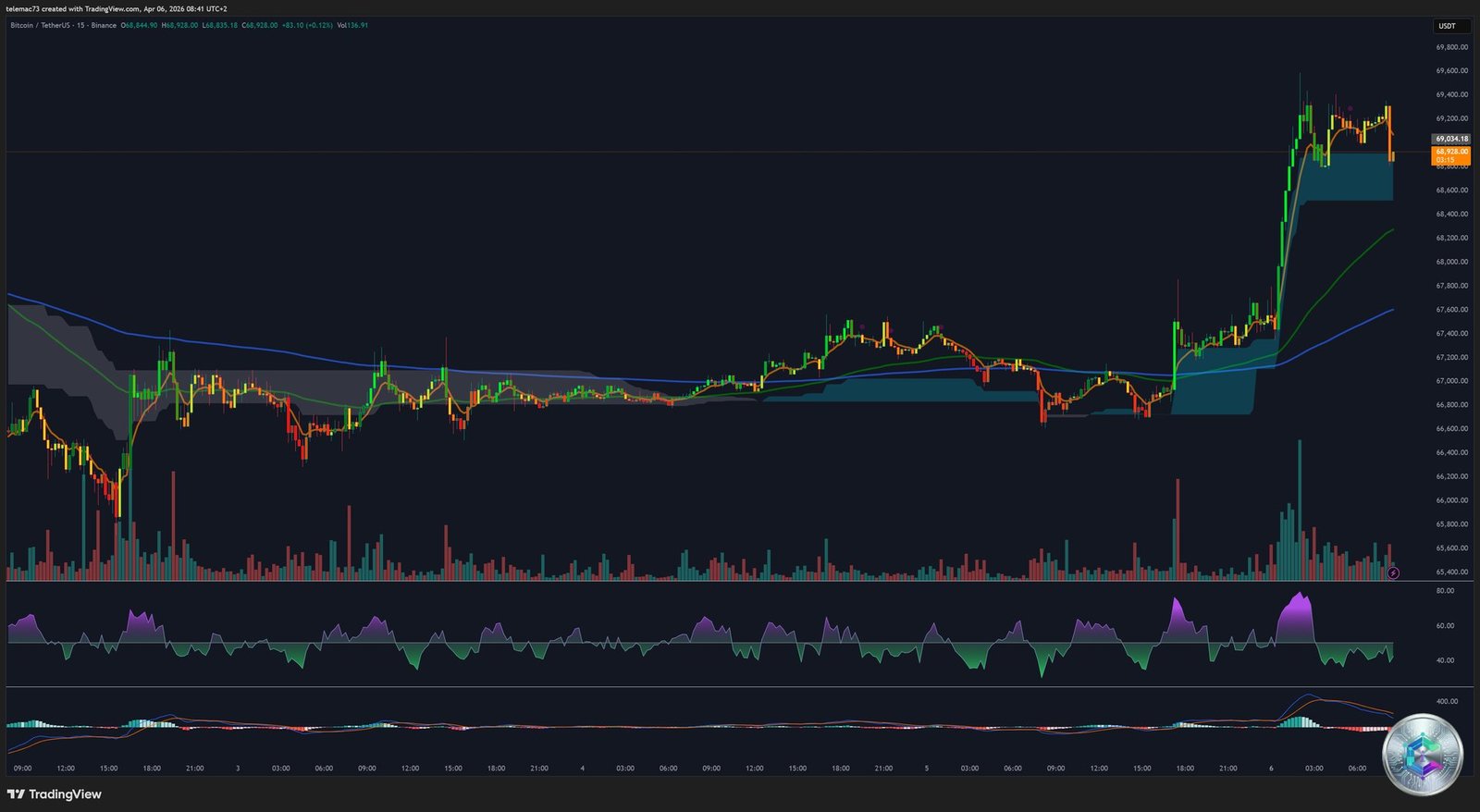This screenshot has width=1480, height=812.
Task: Click the close value C68,928.00 in legend
Action: tap(260, 25)
